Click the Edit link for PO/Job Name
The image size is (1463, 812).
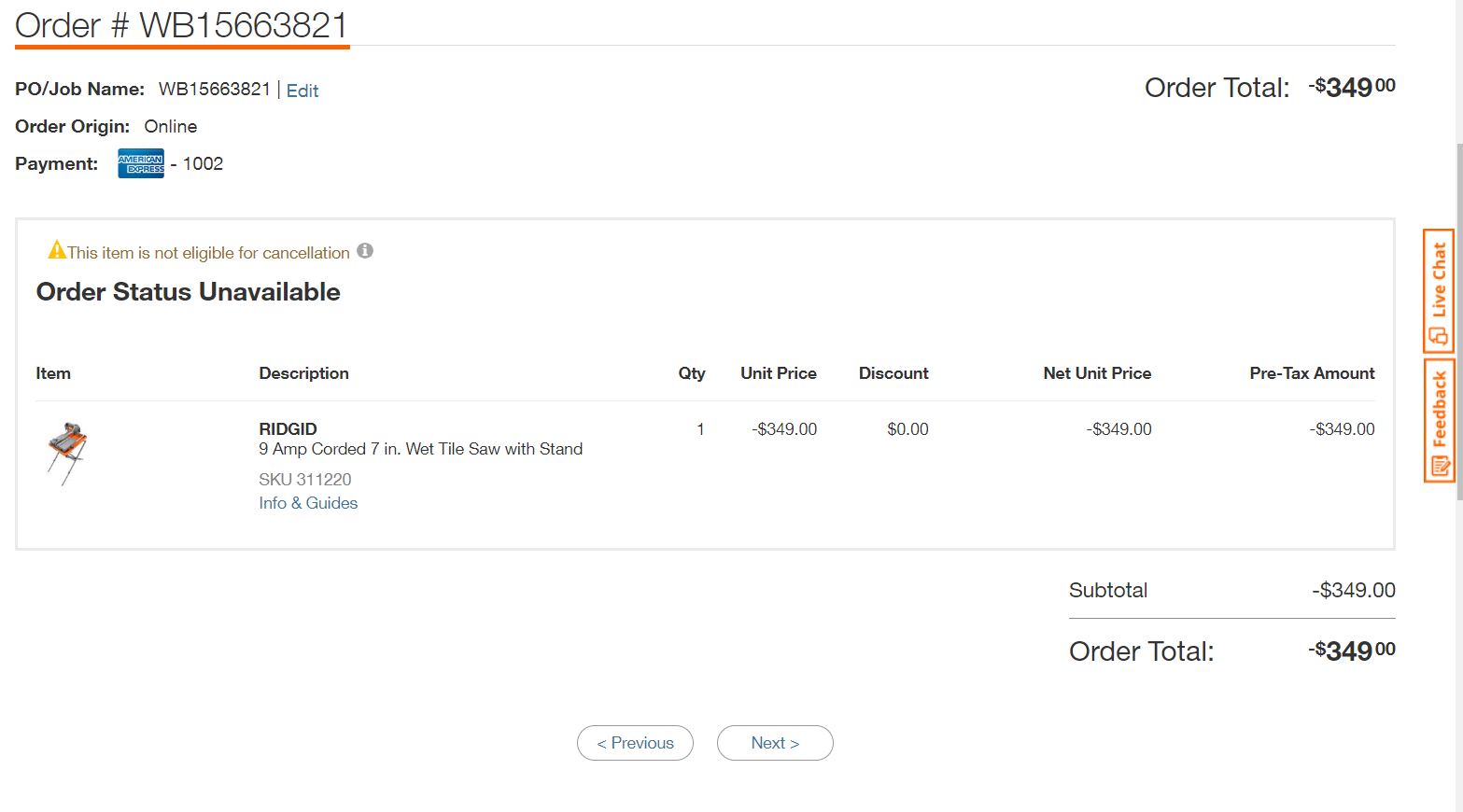[x=302, y=91]
